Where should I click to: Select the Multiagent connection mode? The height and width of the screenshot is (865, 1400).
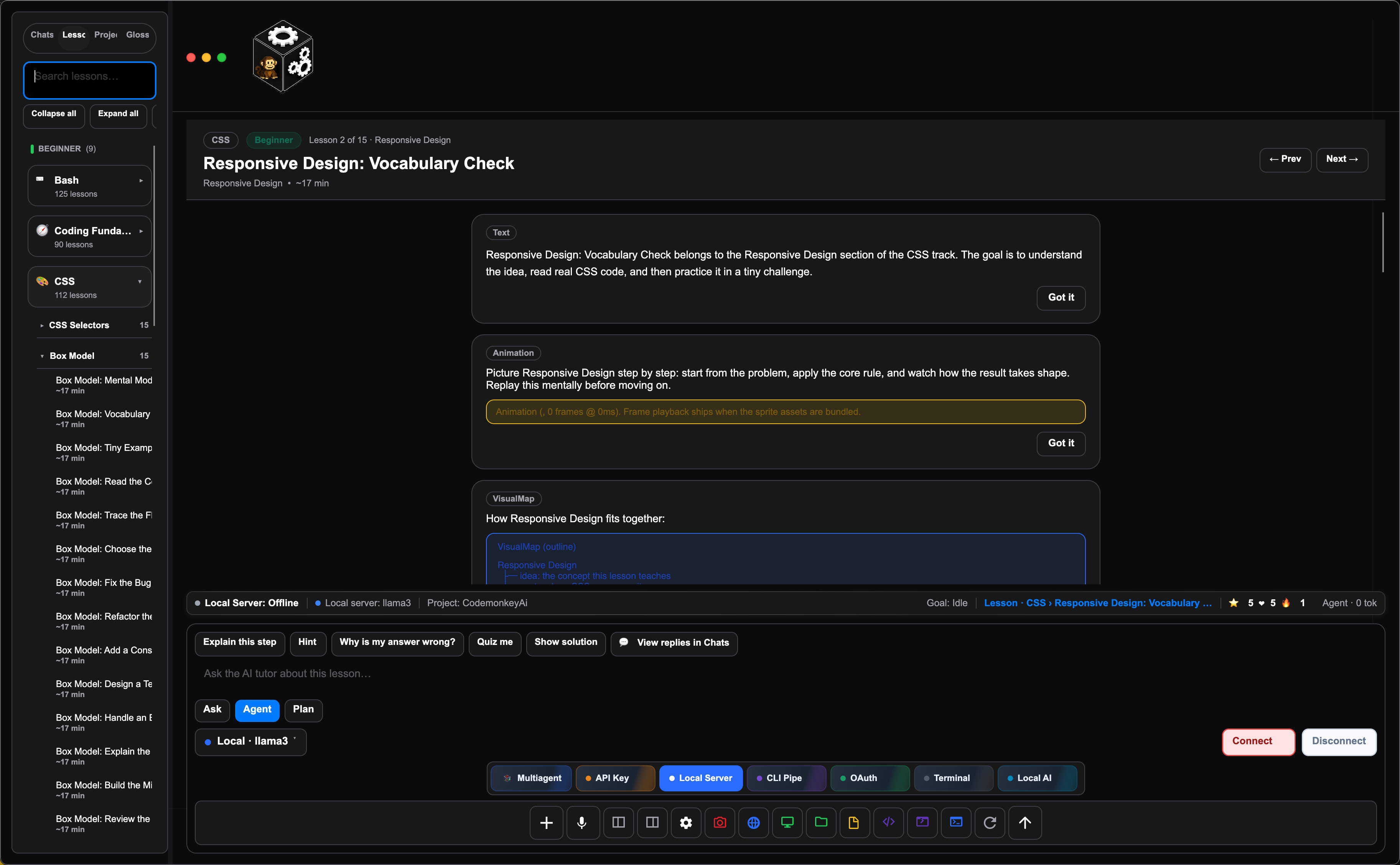pyautogui.click(x=532, y=778)
